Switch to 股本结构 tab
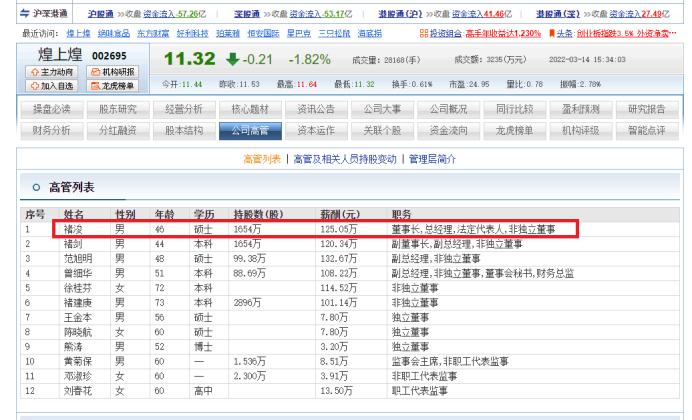This screenshot has height=420, width=692. pos(184,131)
